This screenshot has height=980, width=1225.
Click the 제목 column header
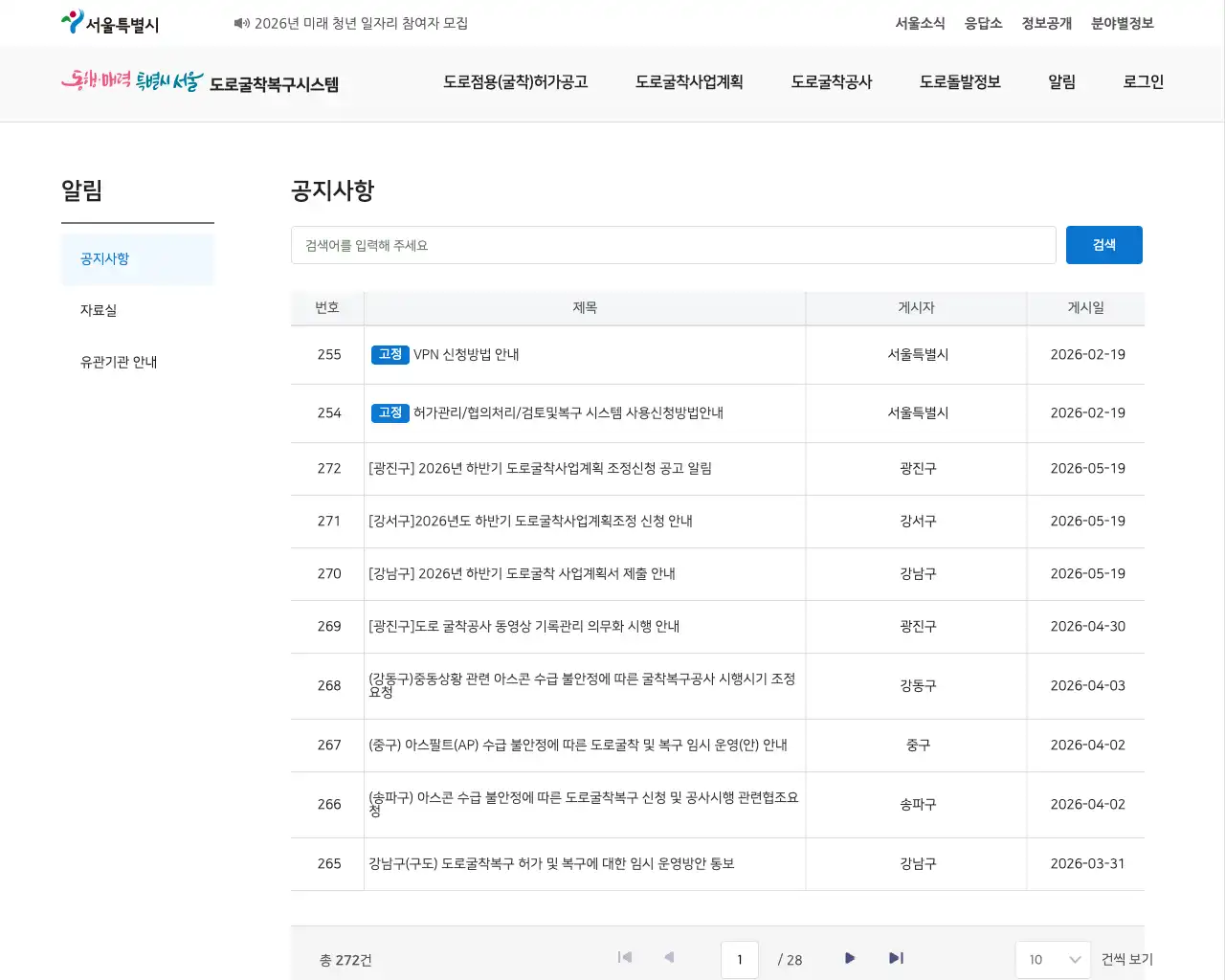[x=585, y=307]
